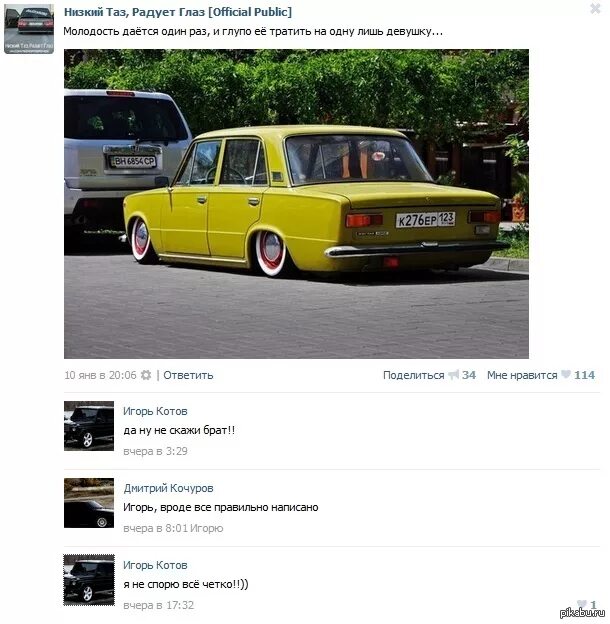This screenshot has width=610, height=624.
Task: Close the post with the X icon
Action: (595, 8)
